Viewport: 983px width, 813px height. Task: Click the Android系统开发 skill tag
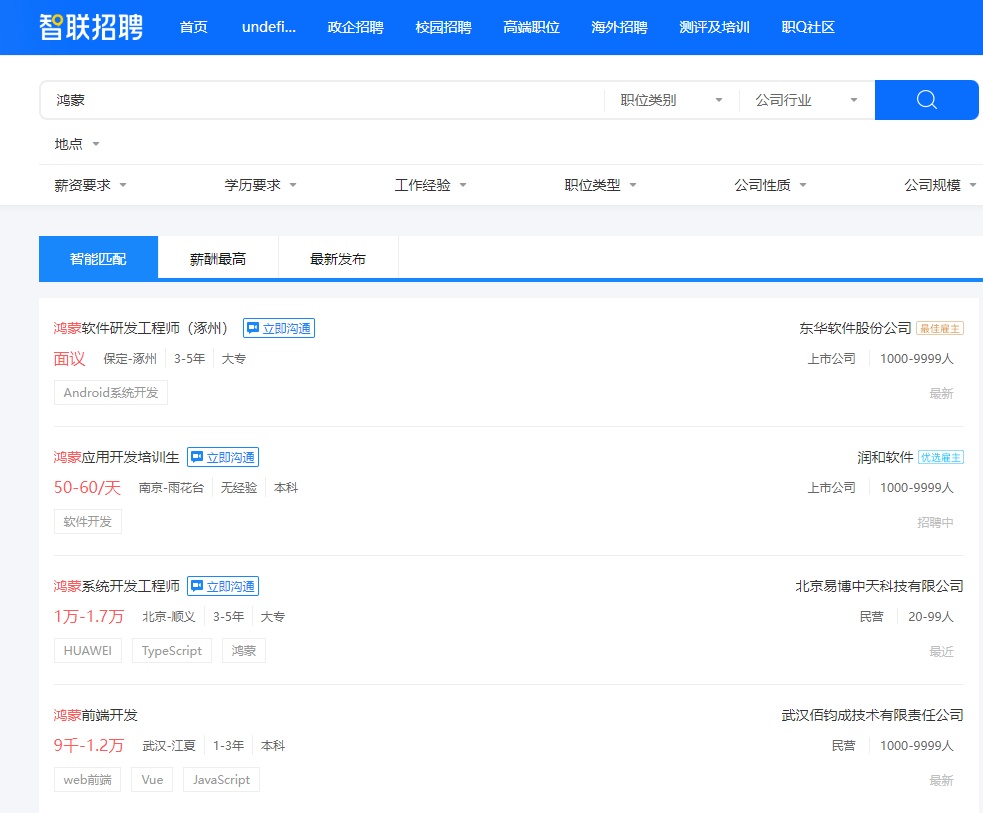click(x=111, y=392)
